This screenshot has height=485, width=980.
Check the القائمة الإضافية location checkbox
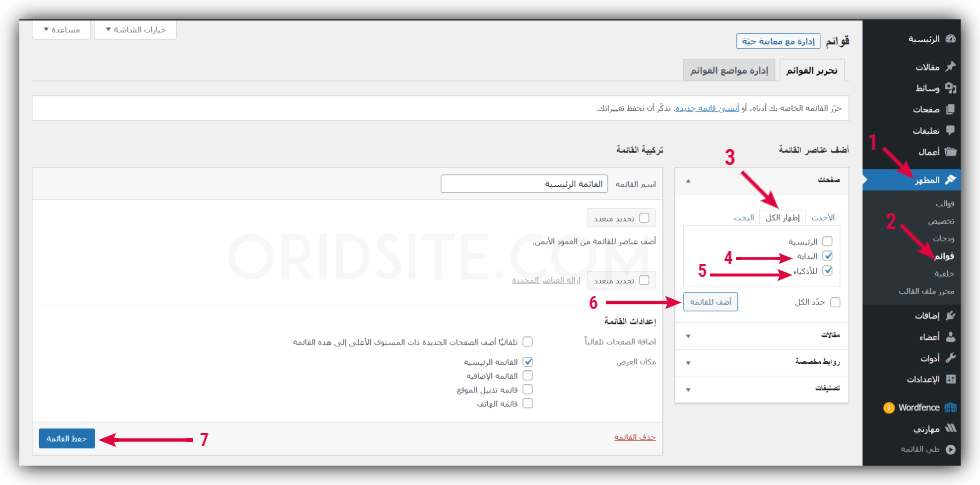point(528,376)
